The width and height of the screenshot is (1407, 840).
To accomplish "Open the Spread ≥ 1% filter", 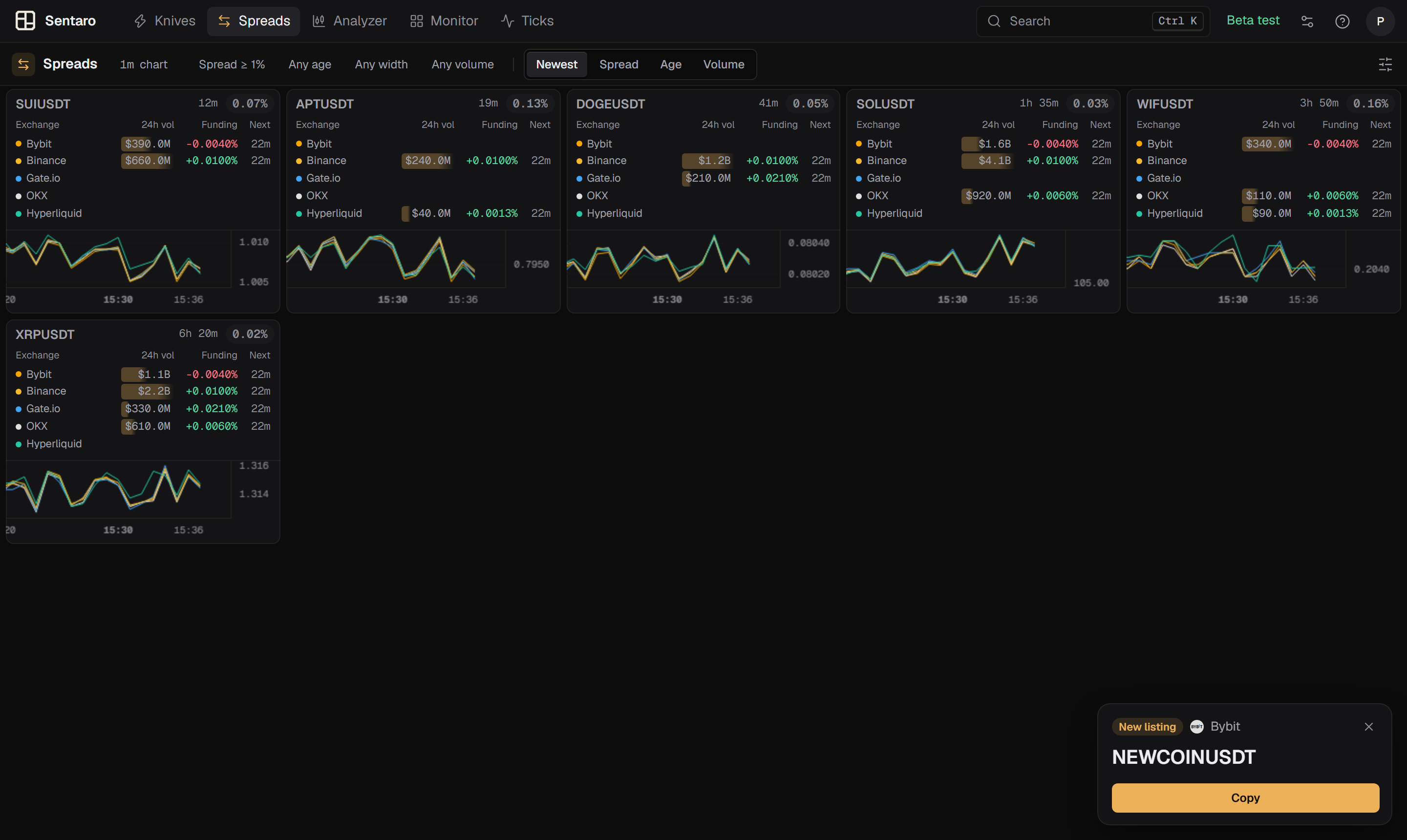I will pos(232,64).
